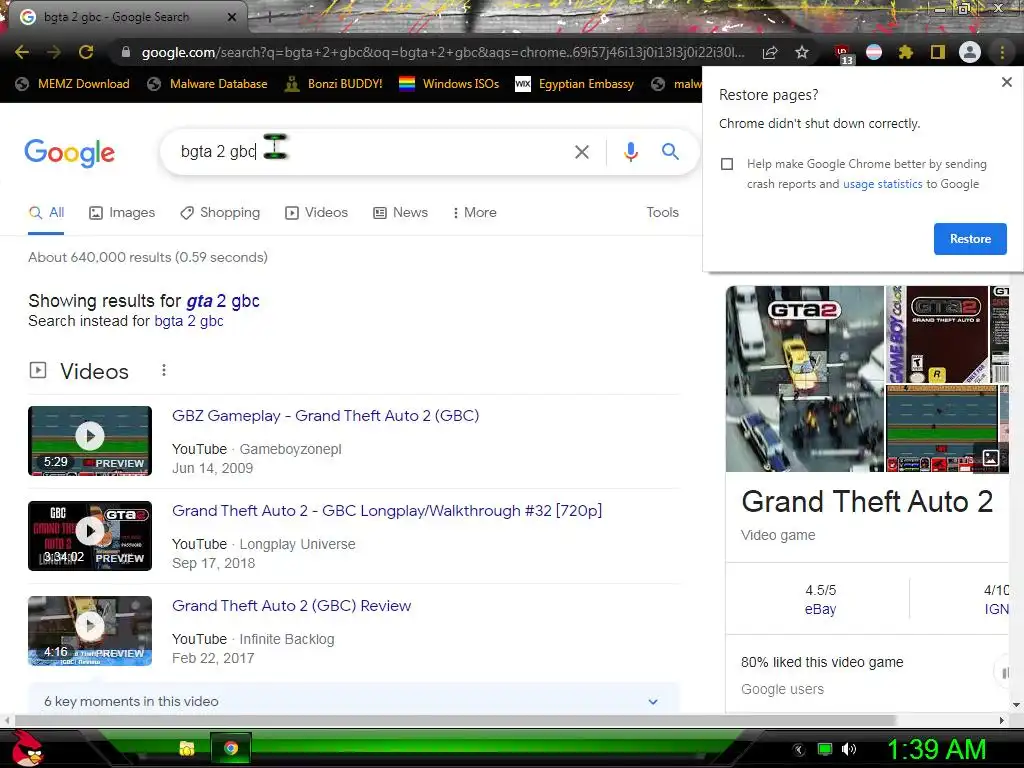Click the taskbar clock 1:39 AM

click(x=936, y=750)
